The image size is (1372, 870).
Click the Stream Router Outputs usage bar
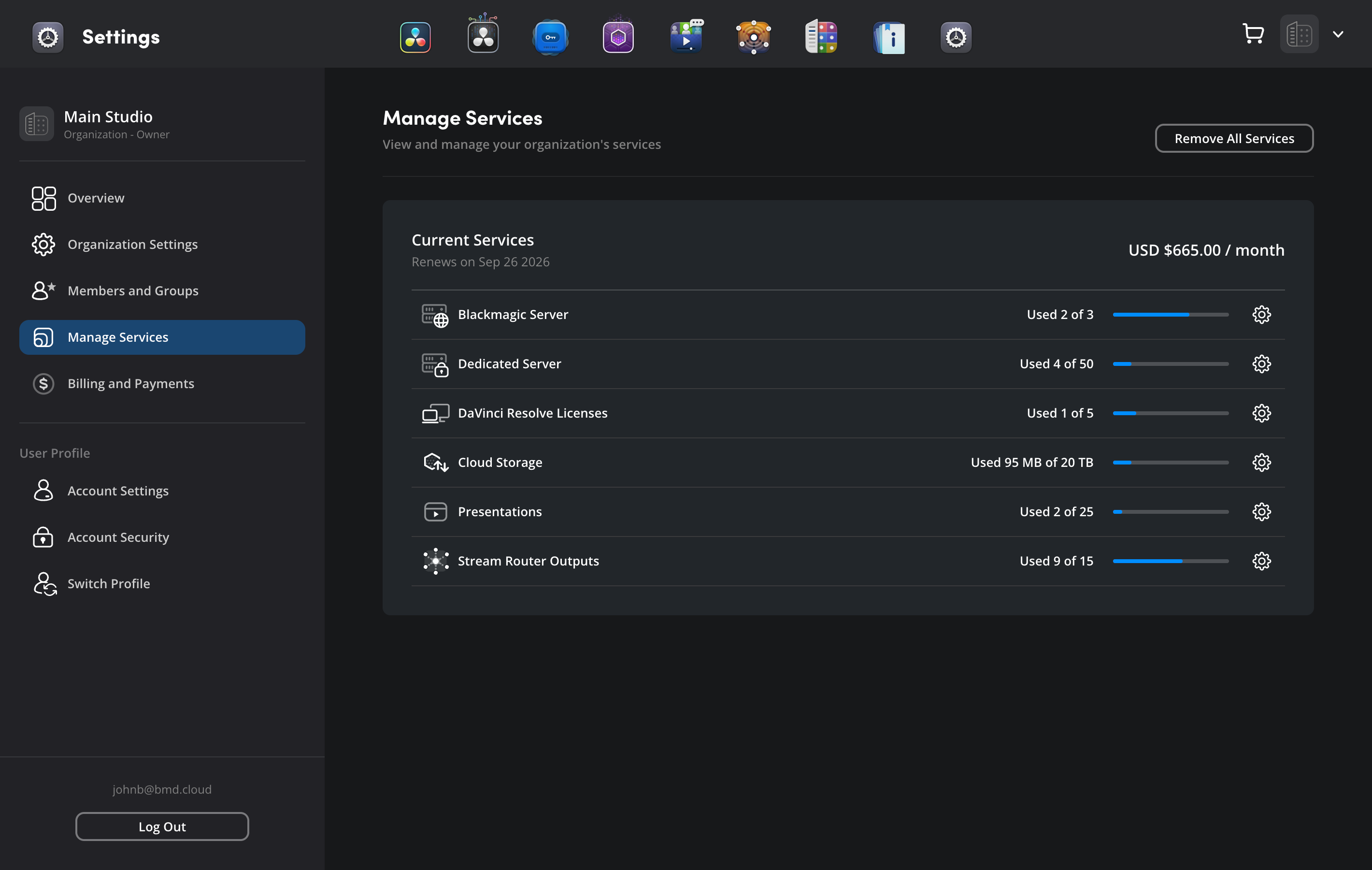pos(1170,561)
